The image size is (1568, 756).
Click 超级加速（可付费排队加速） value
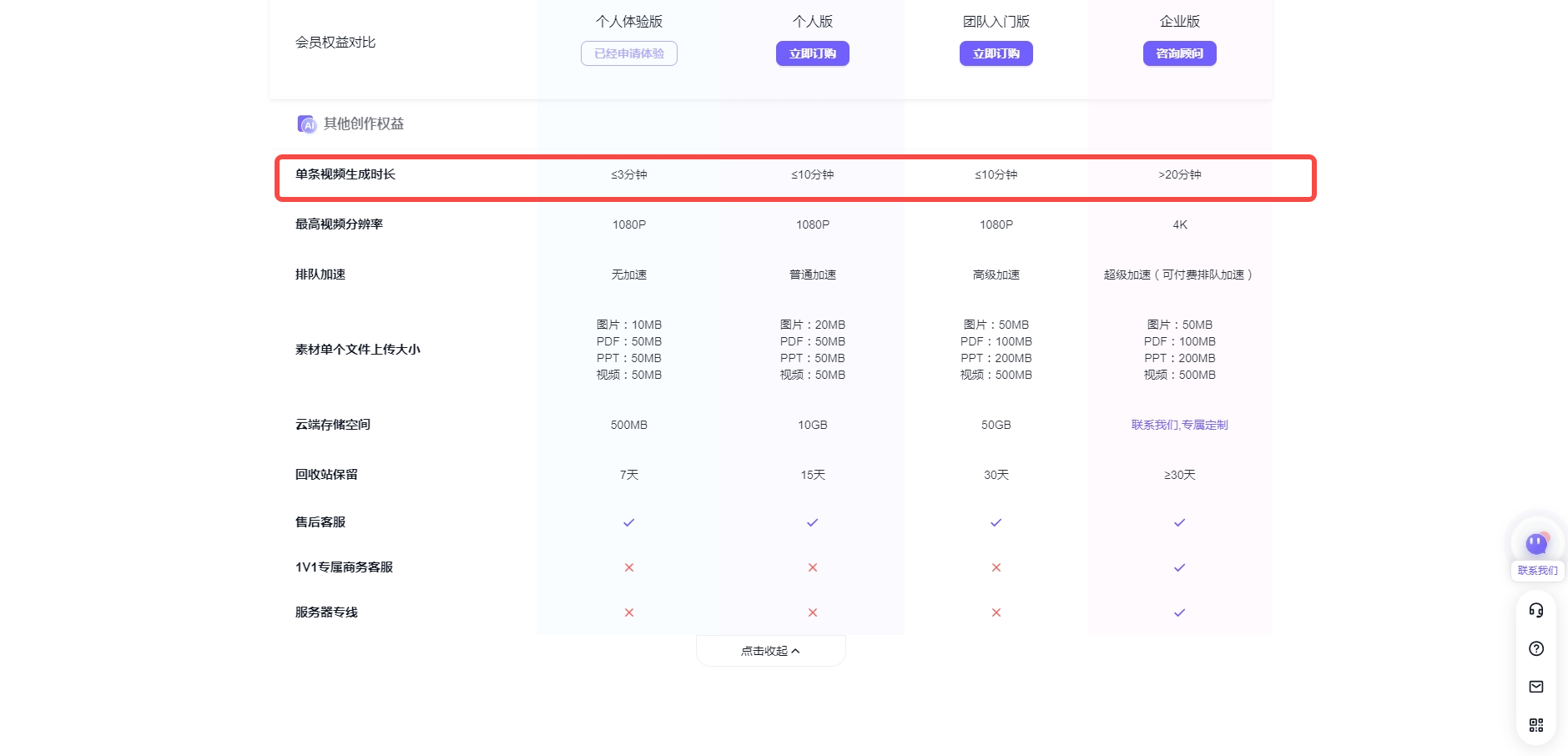pyautogui.click(x=1180, y=275)
